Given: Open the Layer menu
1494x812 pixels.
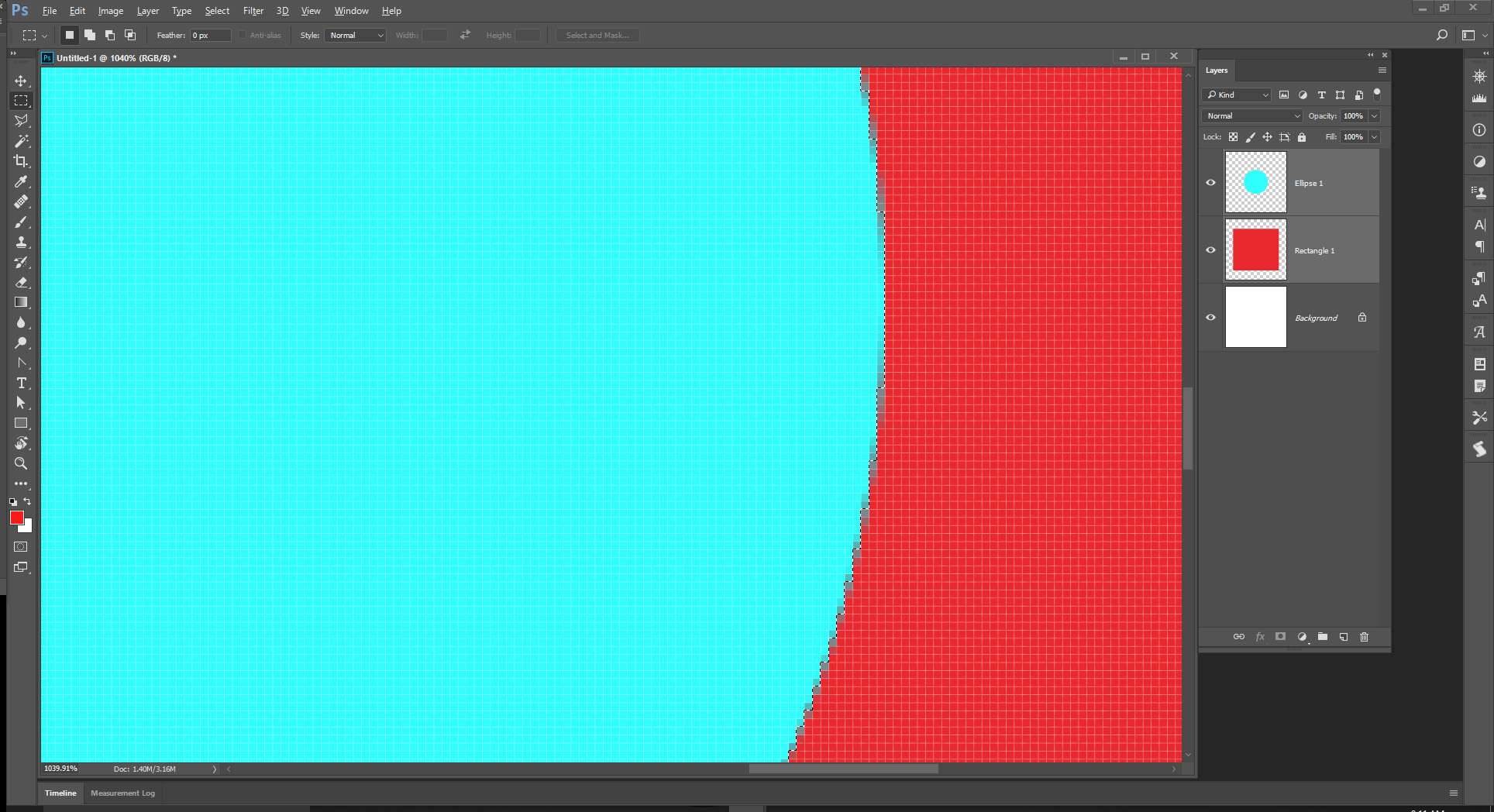Looking at the screenshot, I should coord(148,11).
